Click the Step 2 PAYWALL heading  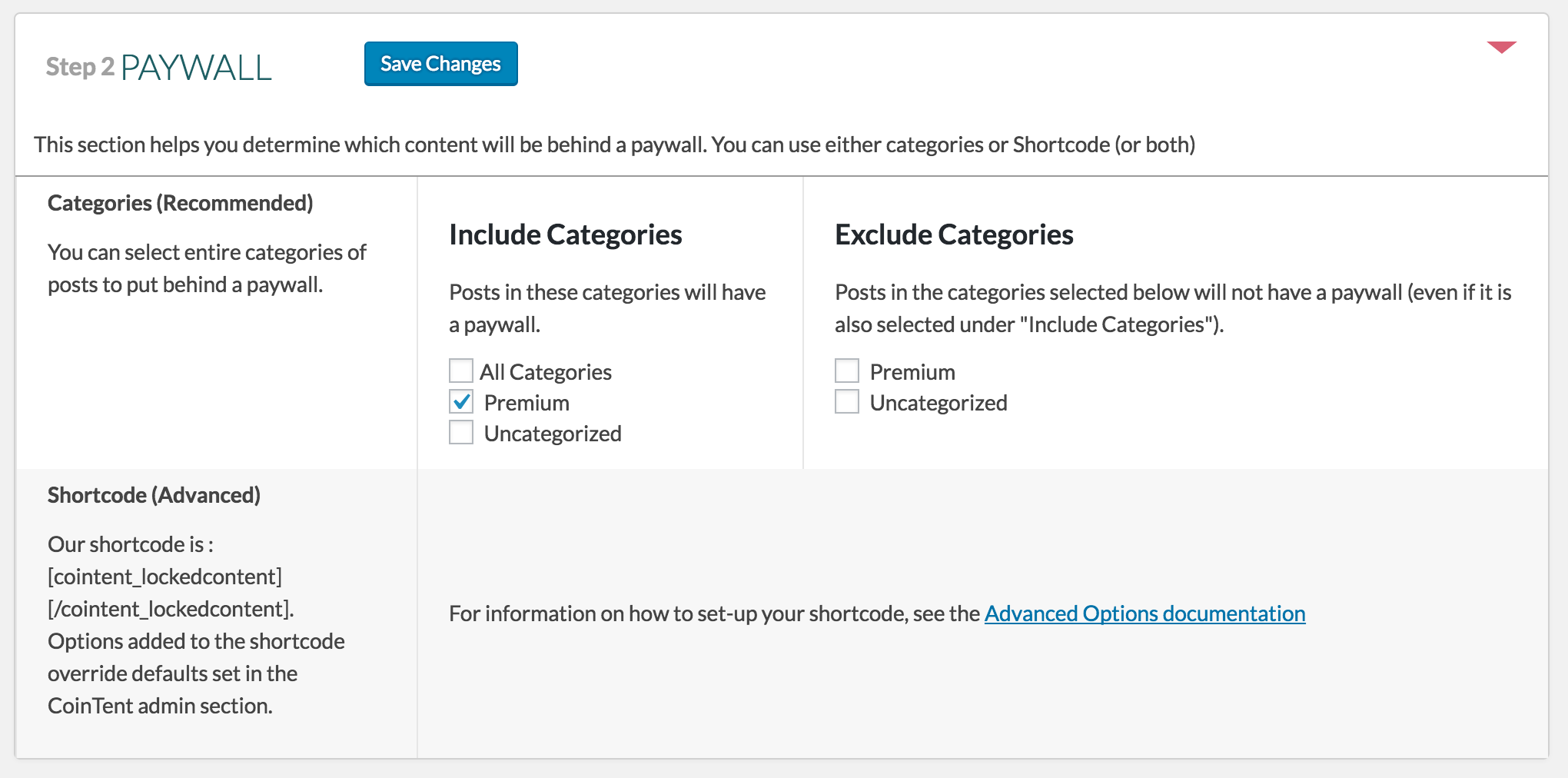click(x=158, y=68)
